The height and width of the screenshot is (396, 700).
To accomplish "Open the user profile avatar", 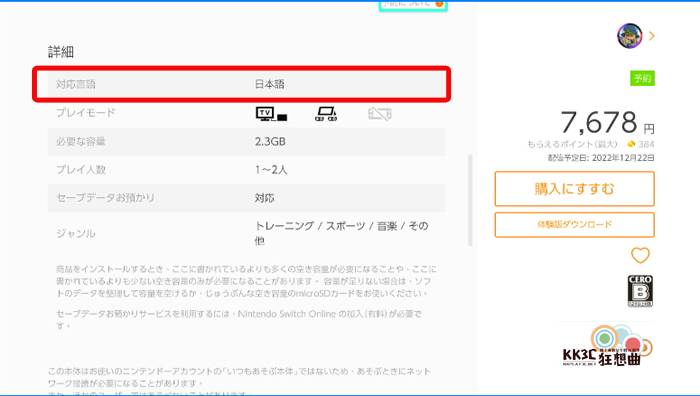I will [629, 36].
